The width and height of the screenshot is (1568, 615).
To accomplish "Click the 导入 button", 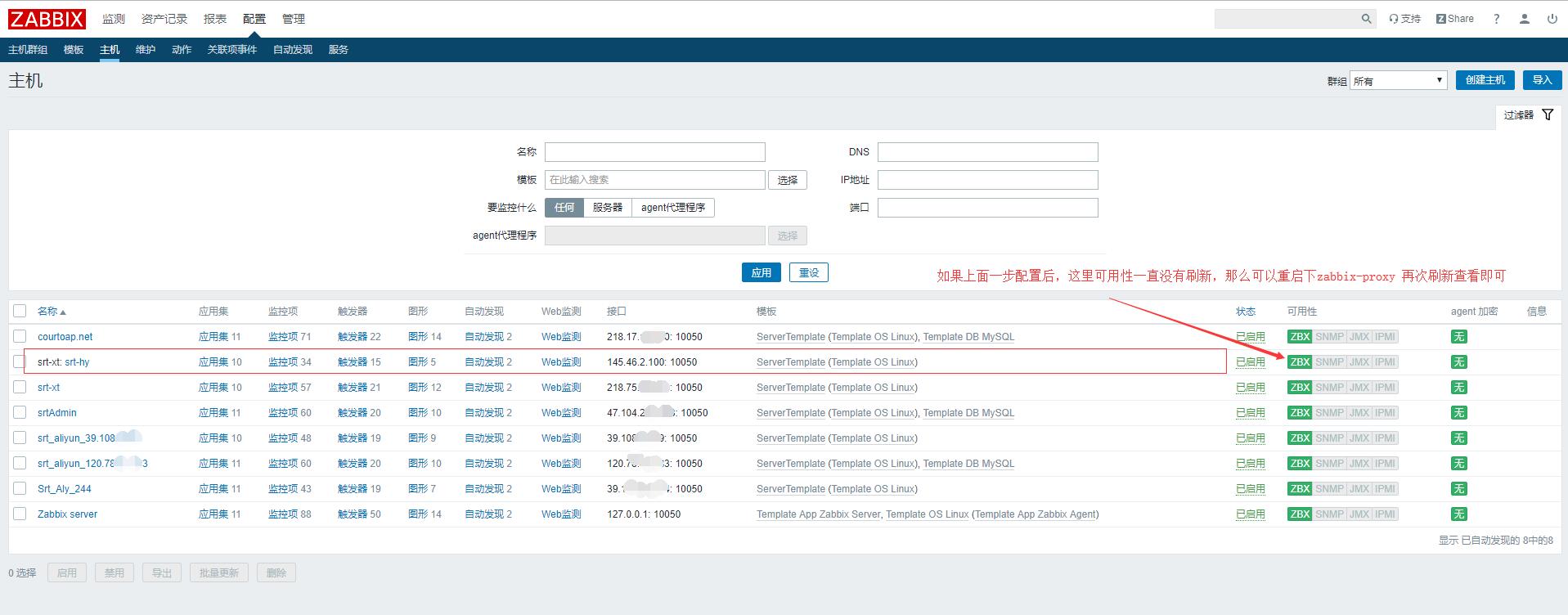I will [1542, 80].
